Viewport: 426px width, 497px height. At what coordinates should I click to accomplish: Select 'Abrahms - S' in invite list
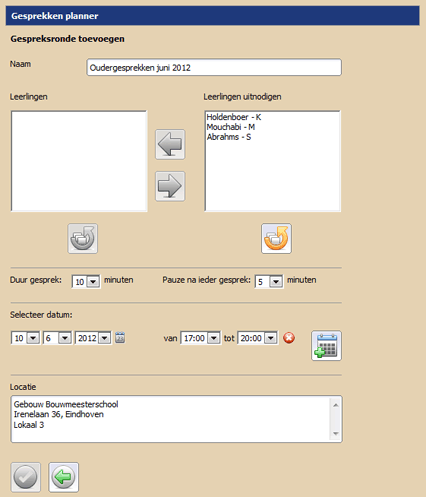229,137
